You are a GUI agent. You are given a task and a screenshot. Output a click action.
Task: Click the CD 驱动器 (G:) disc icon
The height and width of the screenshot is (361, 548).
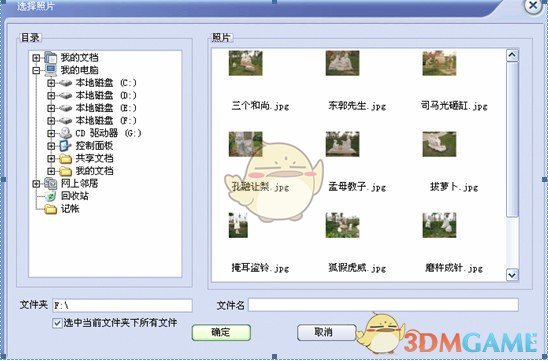65,133
